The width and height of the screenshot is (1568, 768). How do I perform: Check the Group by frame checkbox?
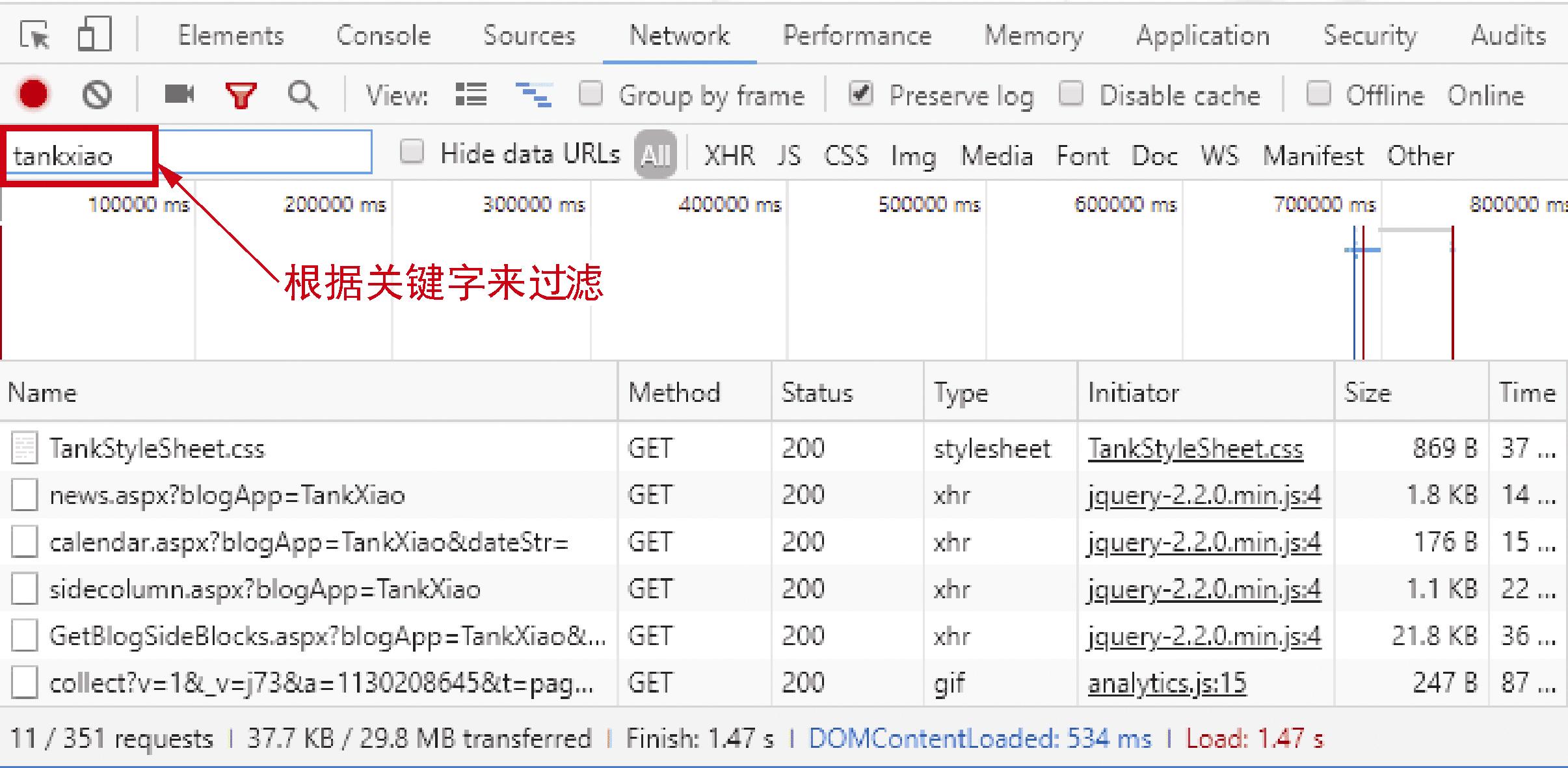click(591, 94)
